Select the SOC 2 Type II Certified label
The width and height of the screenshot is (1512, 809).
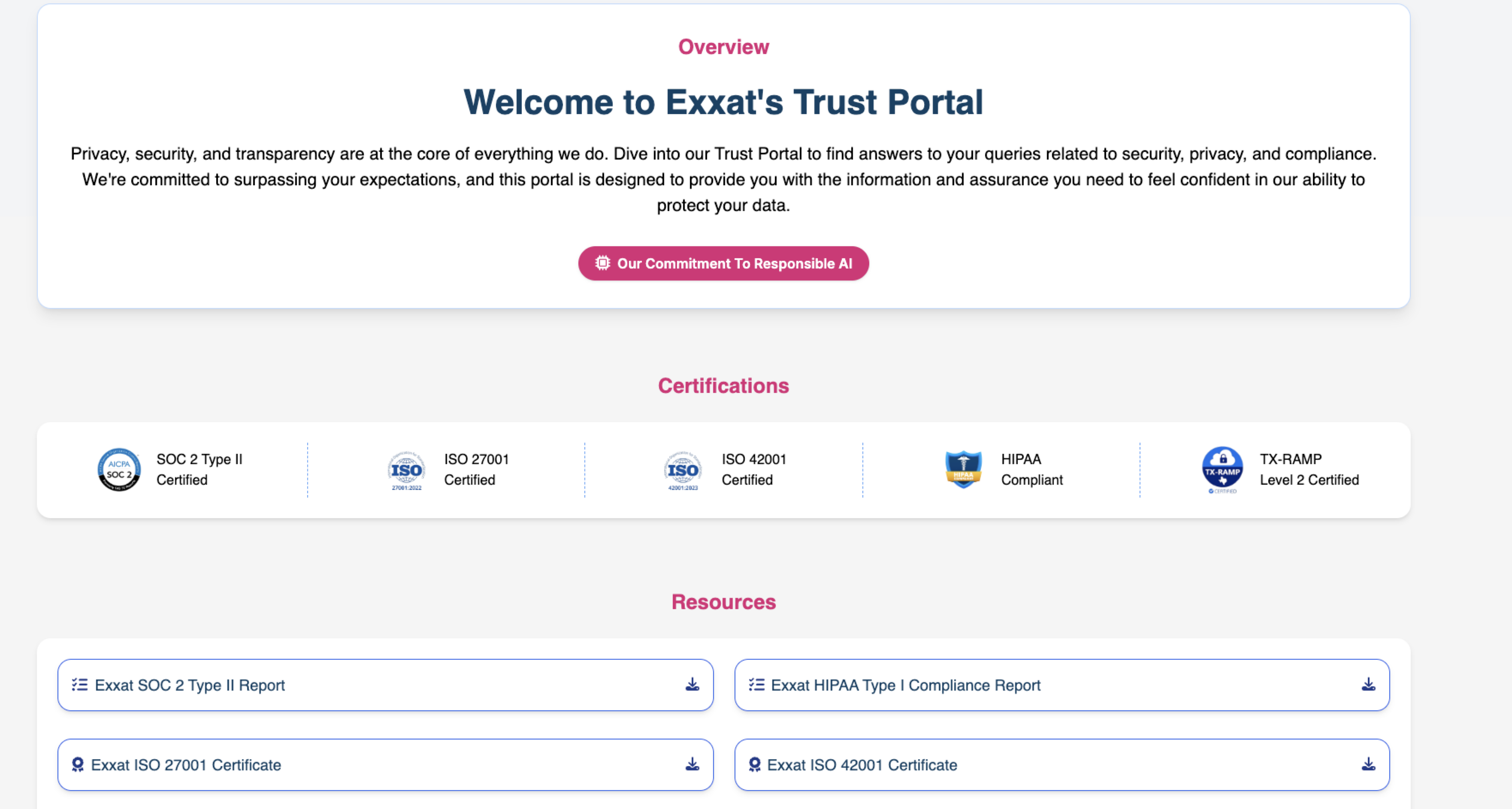[x=199, y=469]
